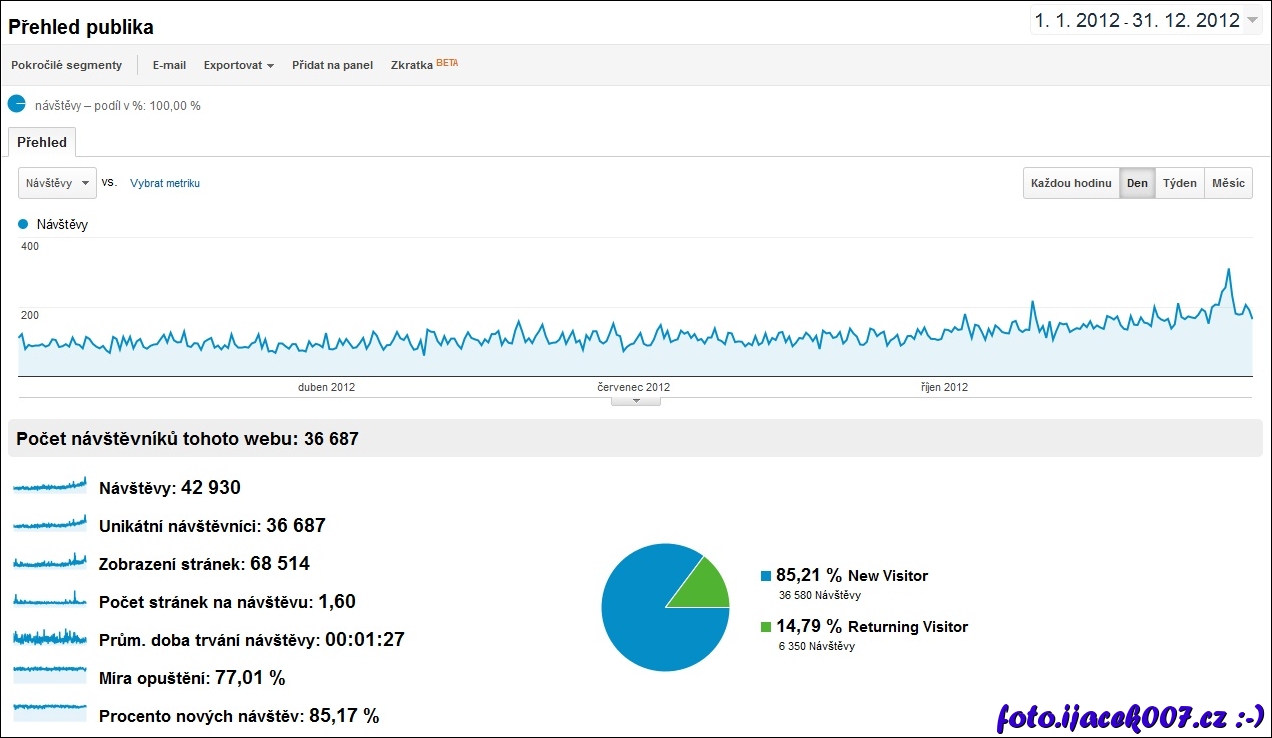This screenshot has height=738, width=1272.
Task: Click the Unikátní návštěvníci sparkline icon
Action: (x=50, y=525)
